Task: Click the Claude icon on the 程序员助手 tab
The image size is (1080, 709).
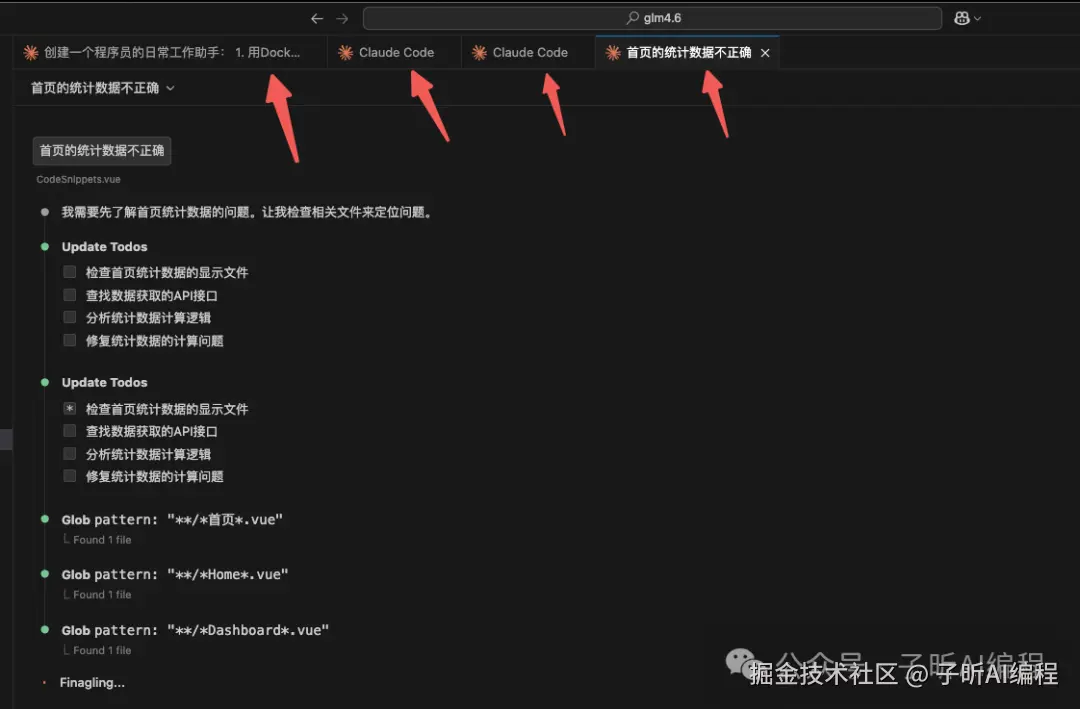Action: point(31,52)
